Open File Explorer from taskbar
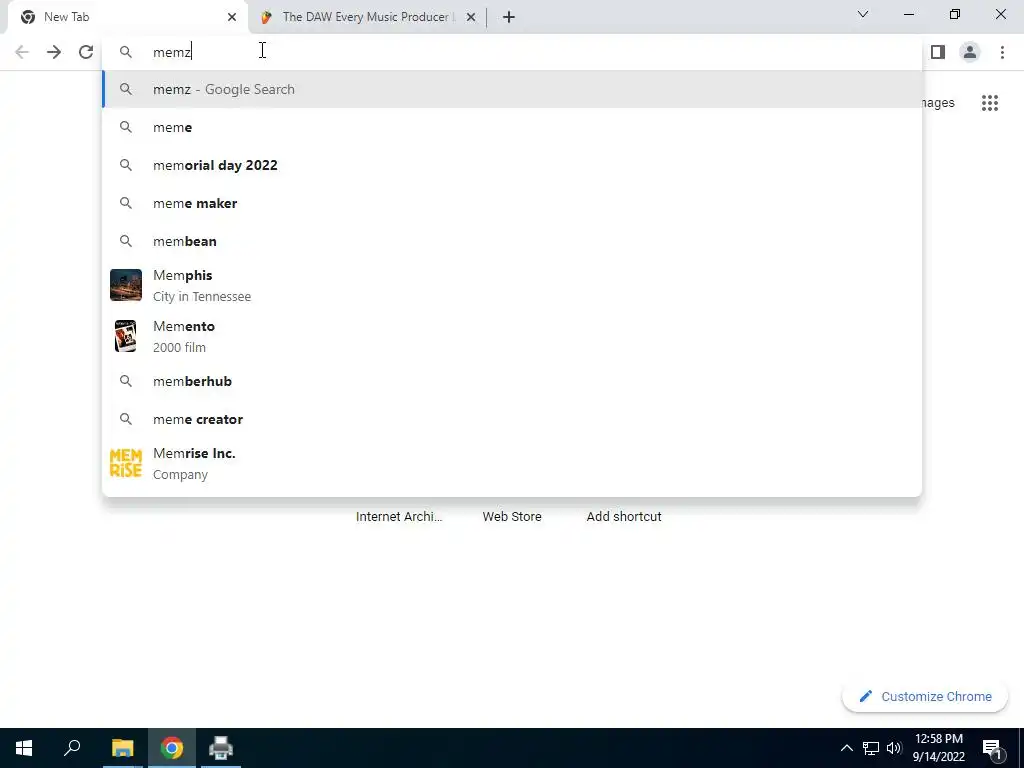The width and height of the screenshot is (1024, 768). (122, 748)
